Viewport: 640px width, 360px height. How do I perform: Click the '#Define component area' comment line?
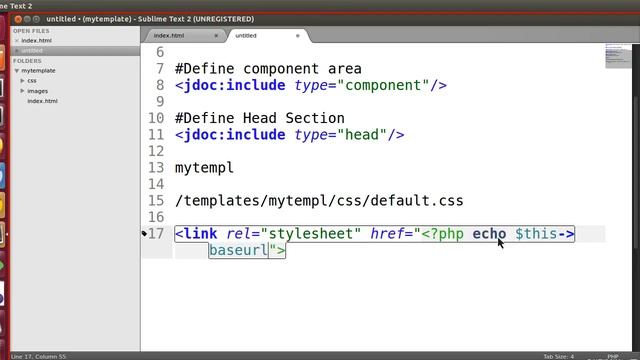268,69
